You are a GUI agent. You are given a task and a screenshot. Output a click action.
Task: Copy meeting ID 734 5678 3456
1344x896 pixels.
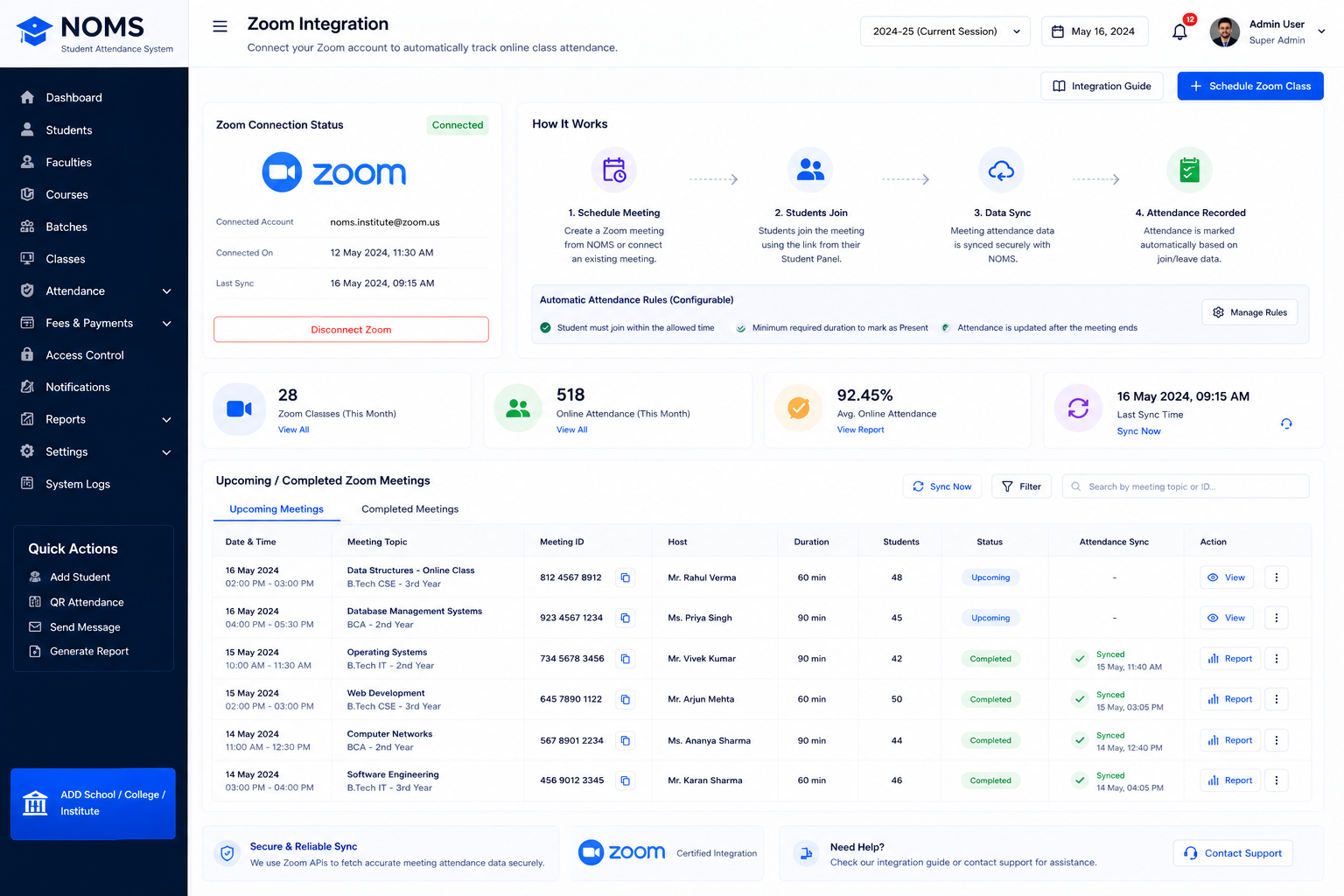pos(626,659)
